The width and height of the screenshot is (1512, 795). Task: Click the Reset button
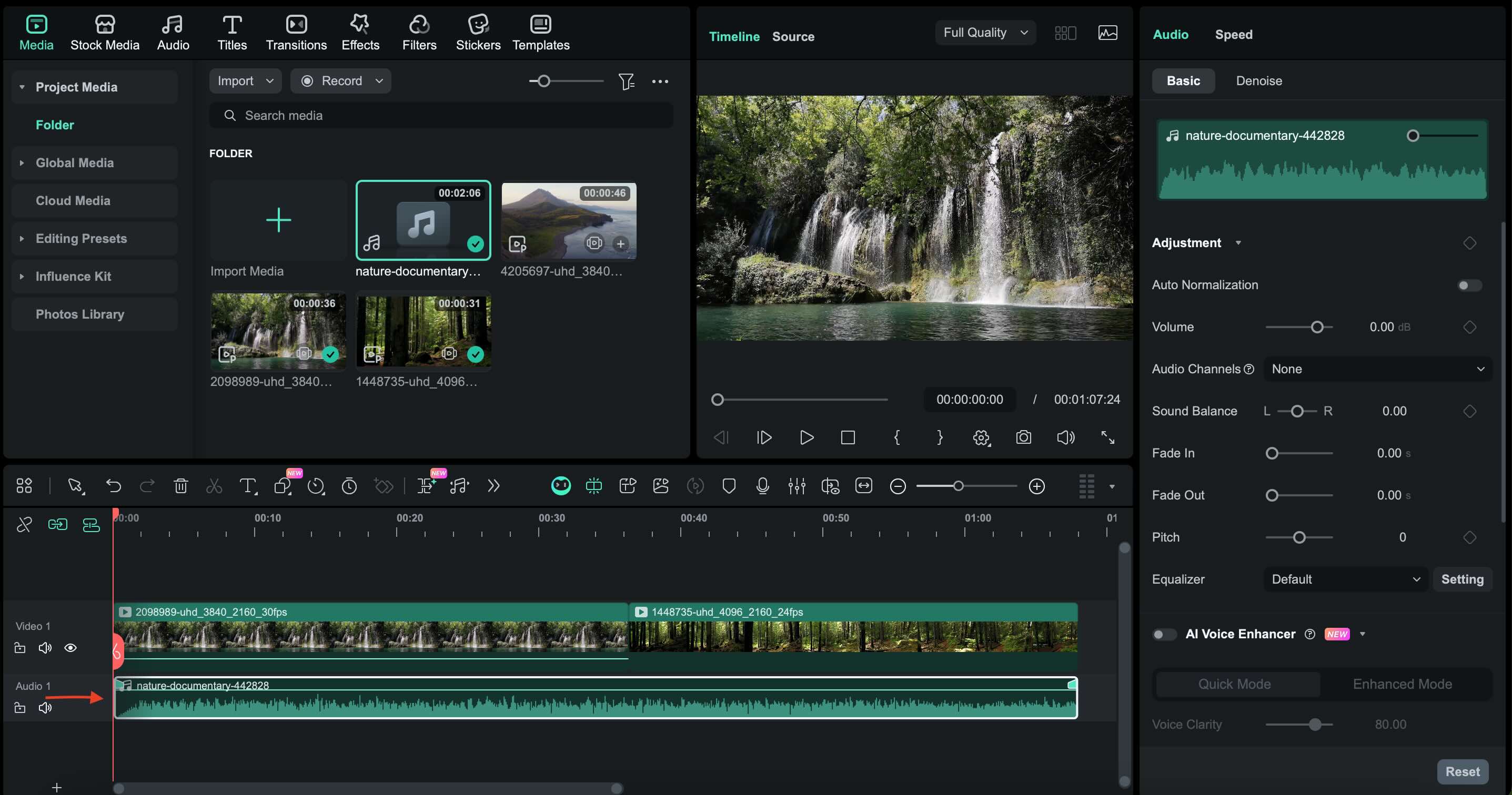point(1461,771)
